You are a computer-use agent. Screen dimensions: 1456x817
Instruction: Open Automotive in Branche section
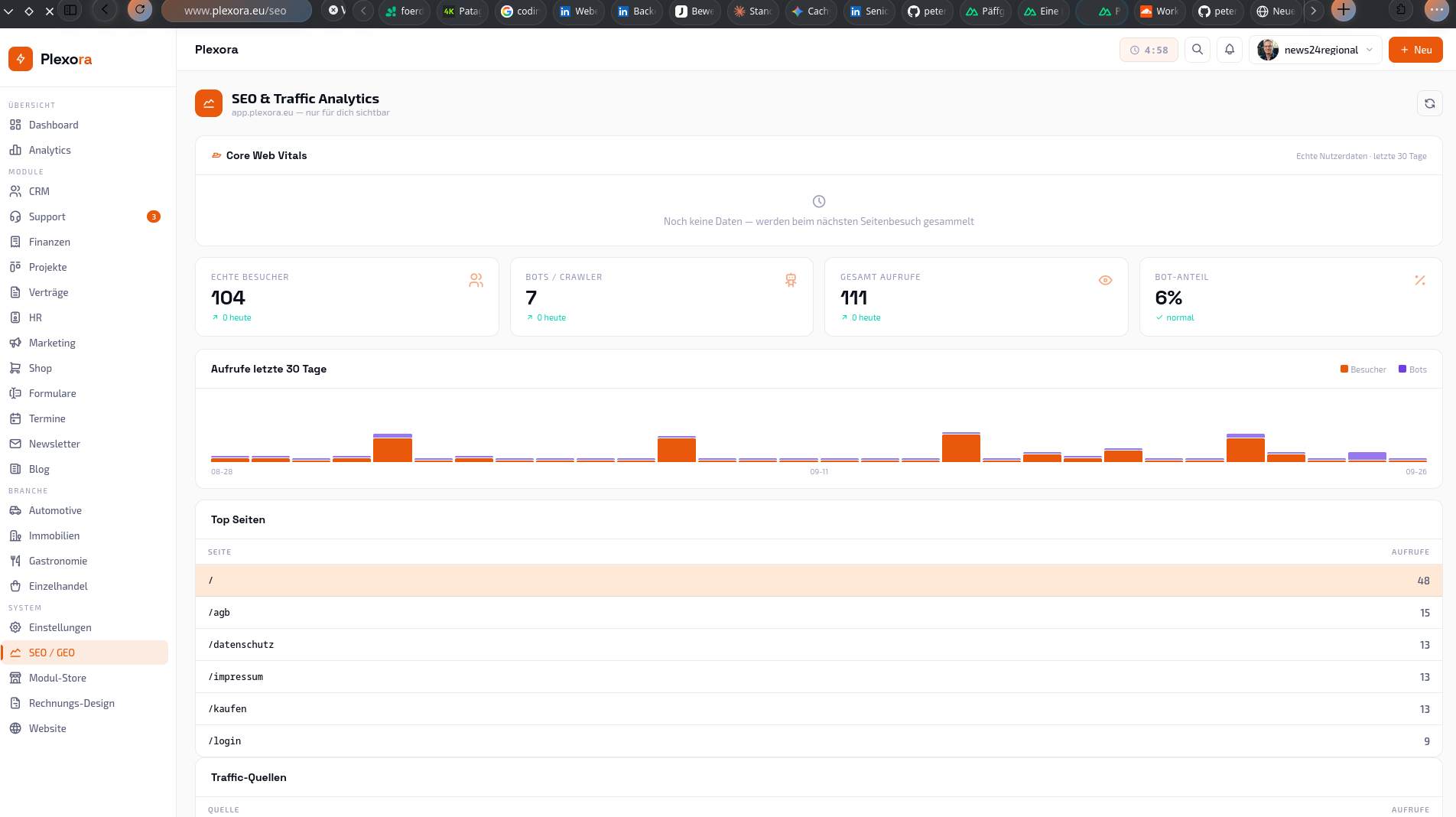84,510
